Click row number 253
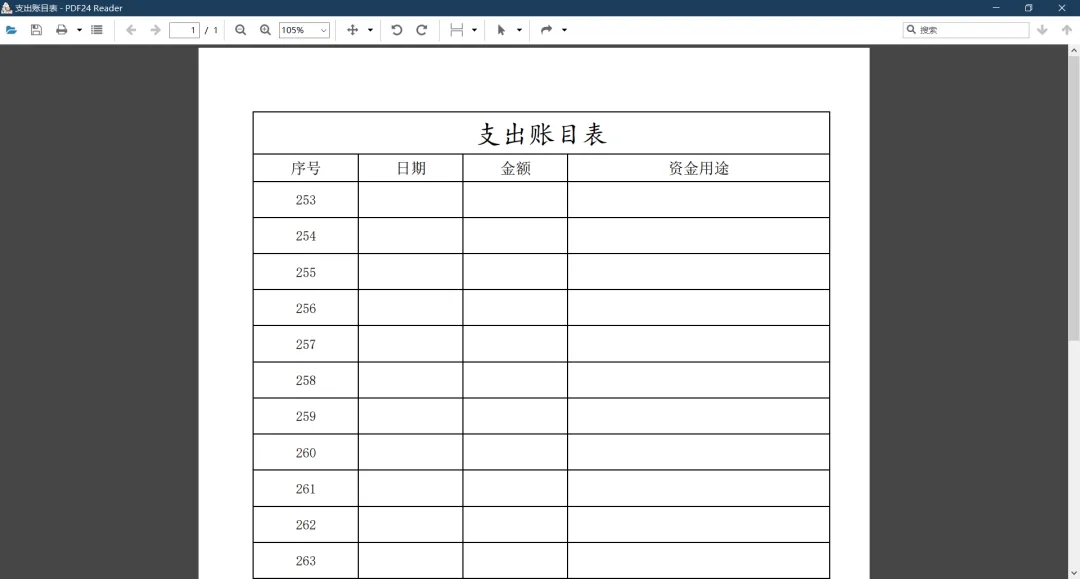1080x579 pixels. point(306,200)
